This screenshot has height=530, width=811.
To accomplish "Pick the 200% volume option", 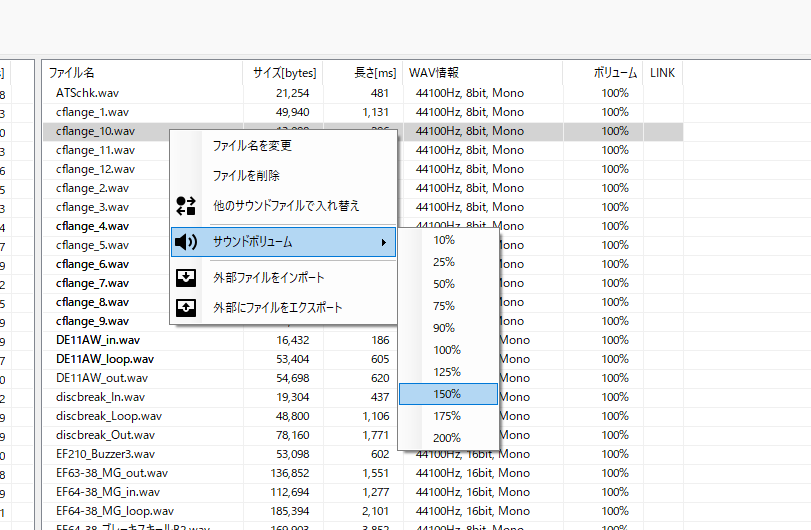I will pyautogui.click(x=447, y=438).
